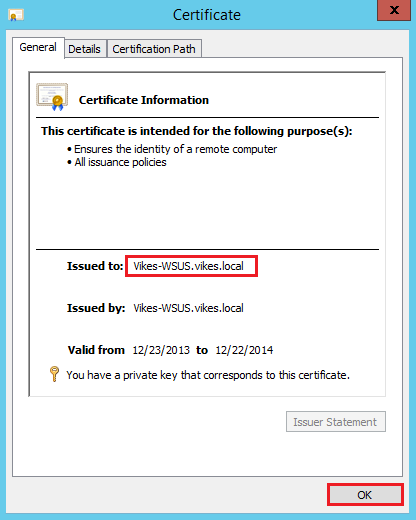The image size is (416, 520).
Task: Click the private key corresponds message
Action: pos(208,375)
